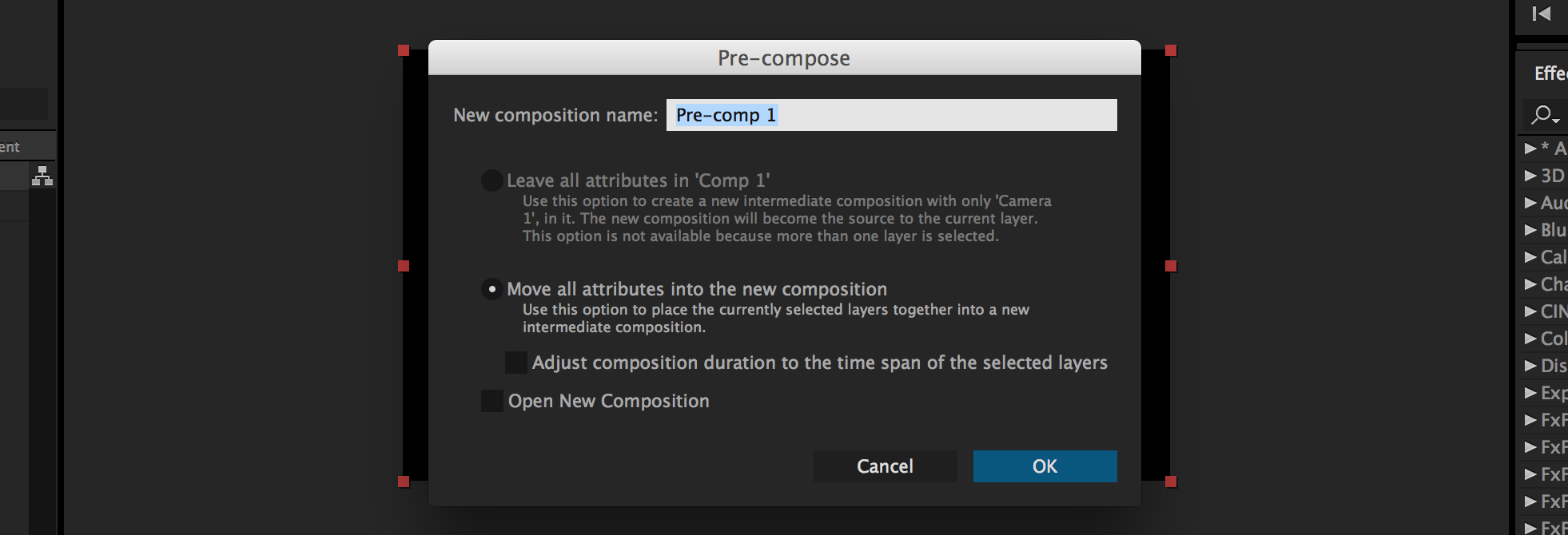
Task: Click the right-middle red layer handle
Action: click(x=1171, y=266)
